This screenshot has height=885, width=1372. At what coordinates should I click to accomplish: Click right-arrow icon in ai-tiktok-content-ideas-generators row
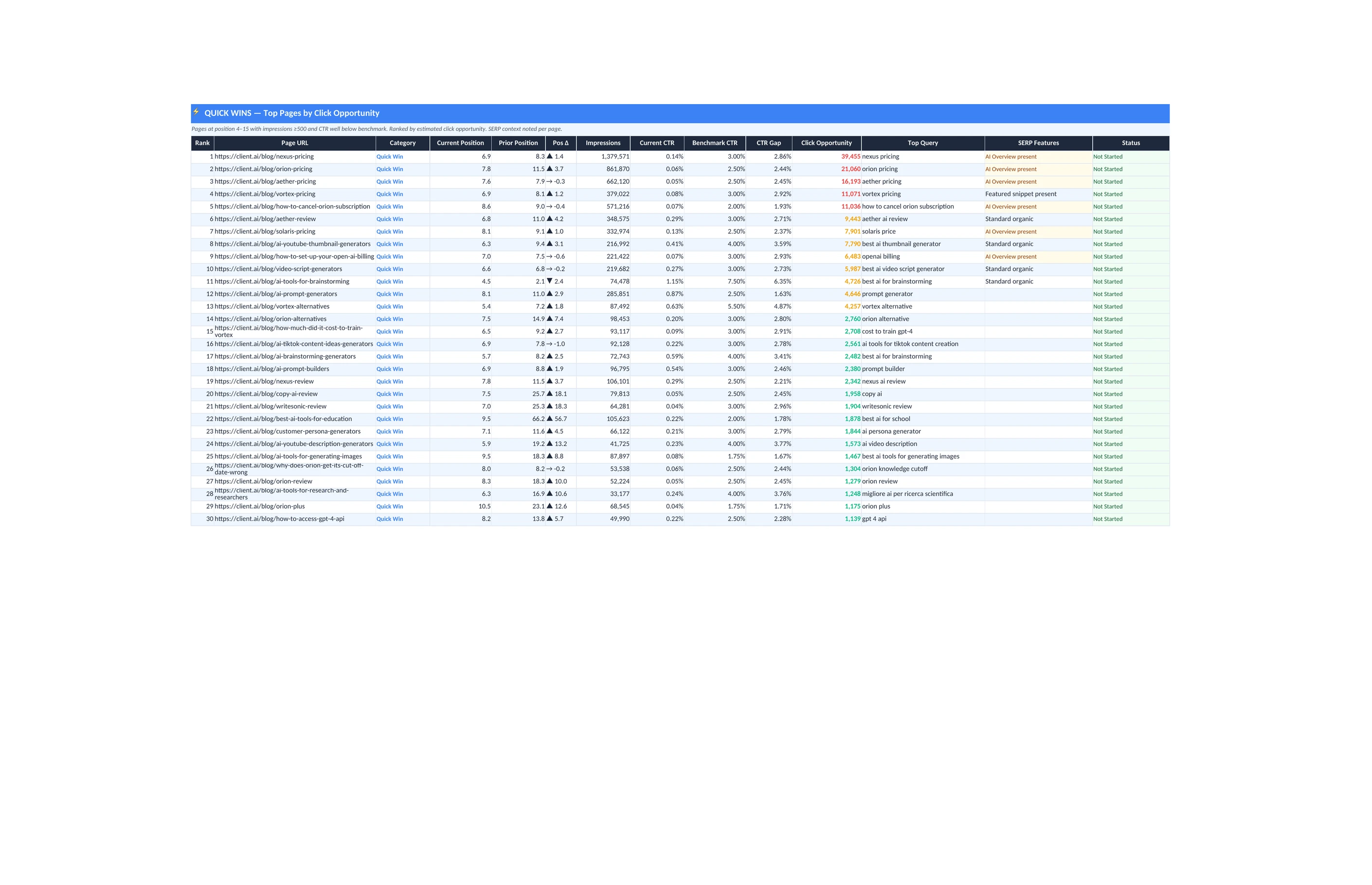[x=549, y=344]
